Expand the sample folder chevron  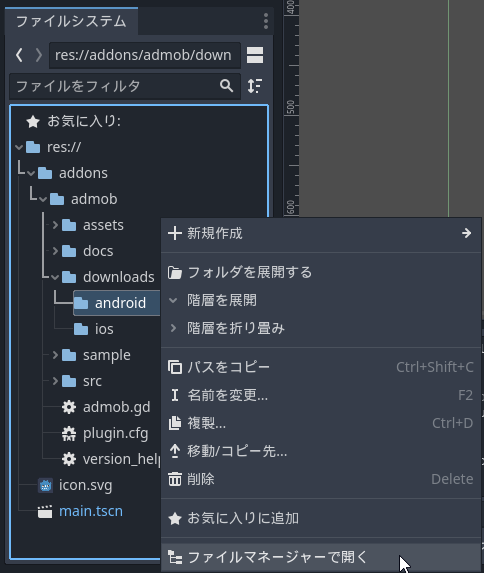(55, 355)
